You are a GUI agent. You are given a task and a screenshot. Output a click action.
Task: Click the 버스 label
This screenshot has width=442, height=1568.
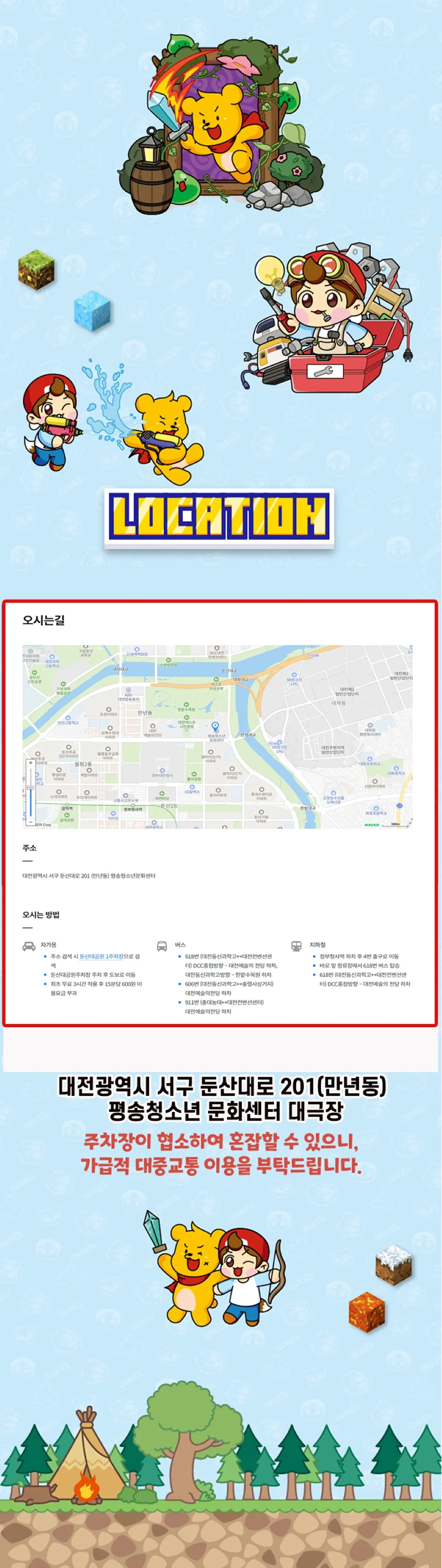tap(180, 945)
